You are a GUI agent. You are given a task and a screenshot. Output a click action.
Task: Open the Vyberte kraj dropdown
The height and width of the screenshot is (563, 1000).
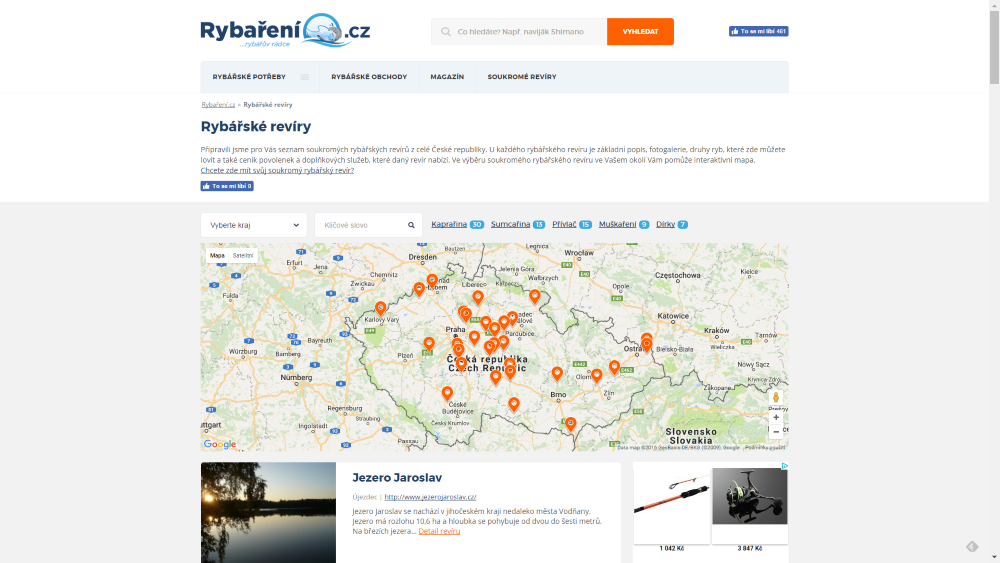click(x=254, y=226)
